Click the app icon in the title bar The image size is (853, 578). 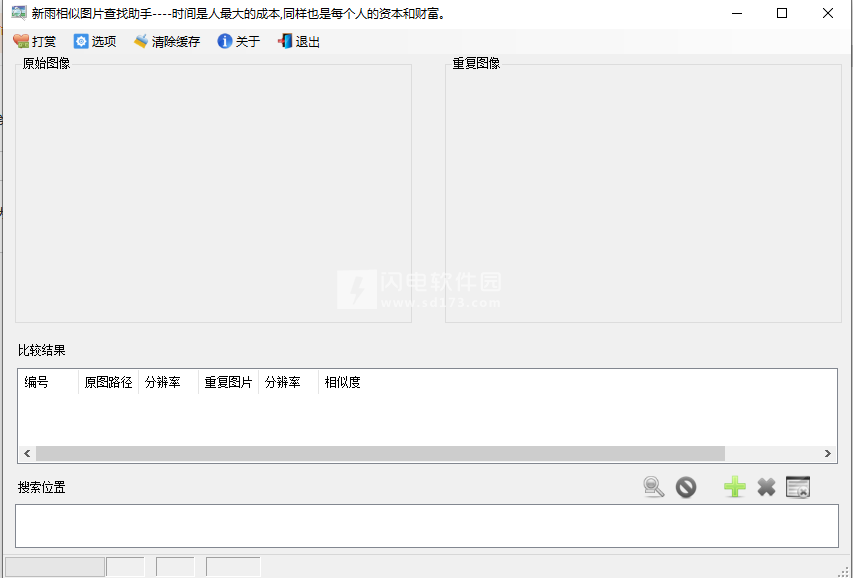(x=19, y=13)
